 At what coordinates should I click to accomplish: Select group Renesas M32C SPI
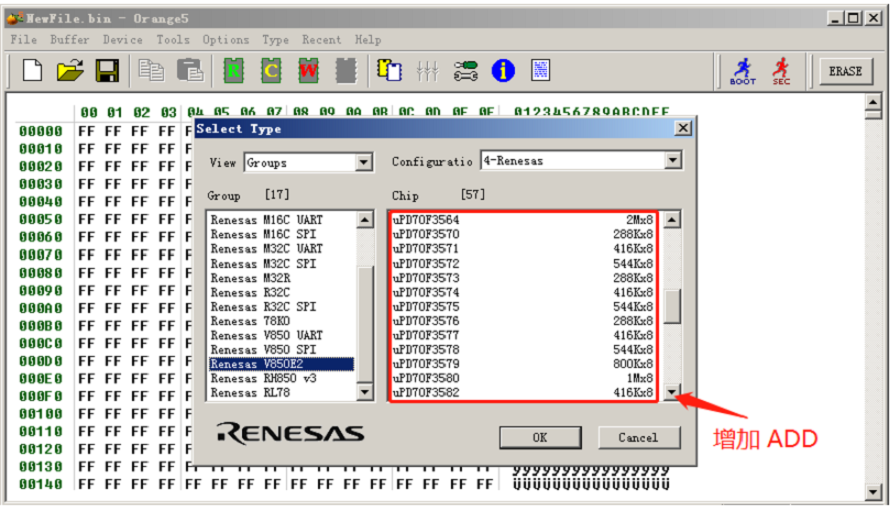(281, 263)
